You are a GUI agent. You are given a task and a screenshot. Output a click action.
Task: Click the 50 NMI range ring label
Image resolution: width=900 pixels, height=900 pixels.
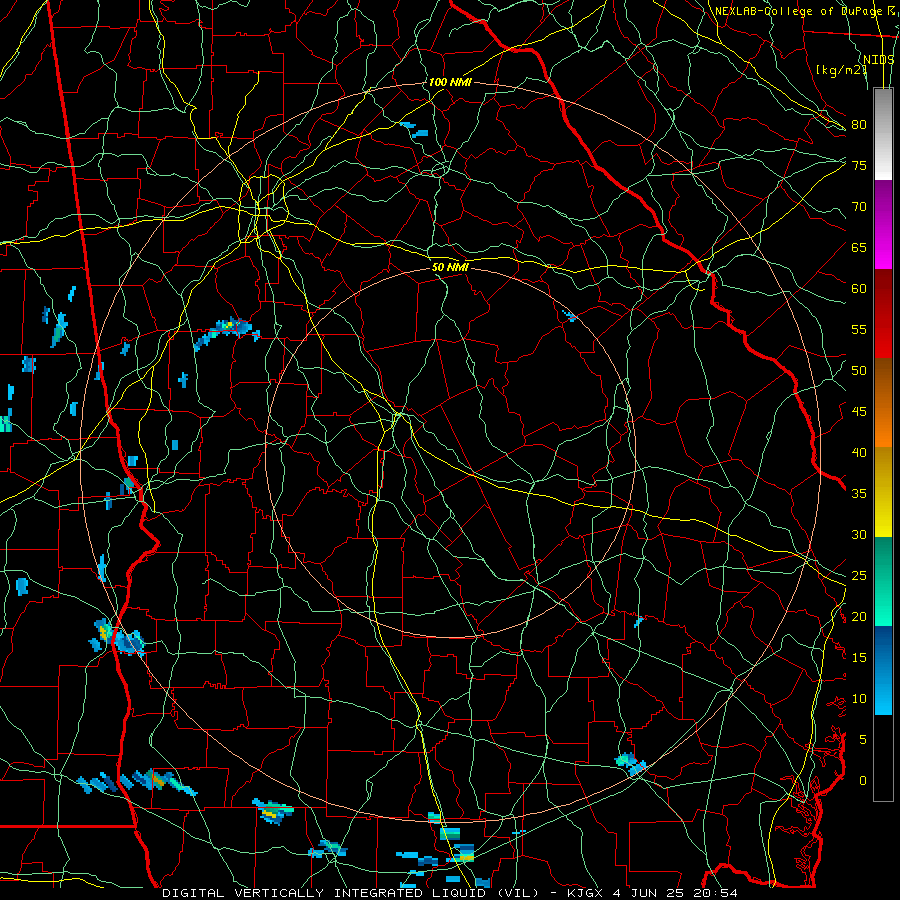coord(450,267)
